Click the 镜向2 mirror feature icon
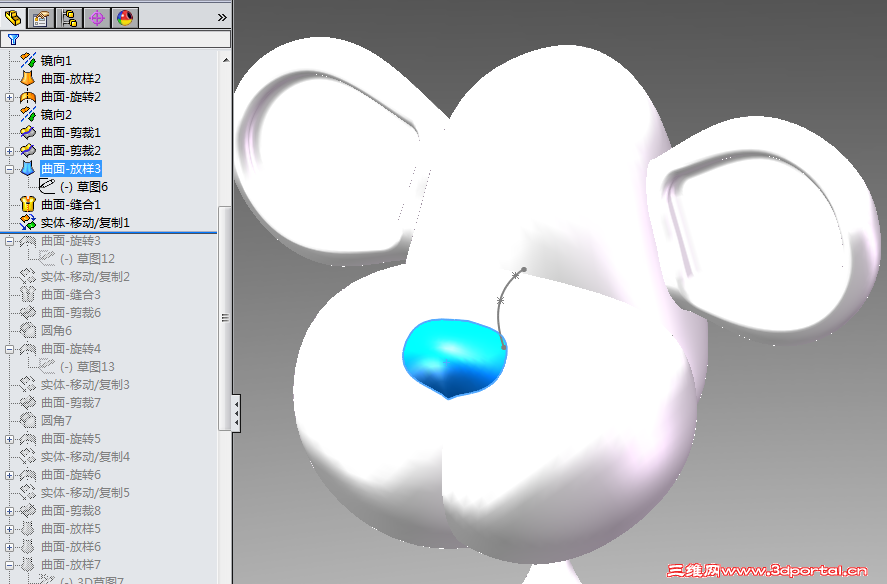887x584 pixels. click(29, 114)
